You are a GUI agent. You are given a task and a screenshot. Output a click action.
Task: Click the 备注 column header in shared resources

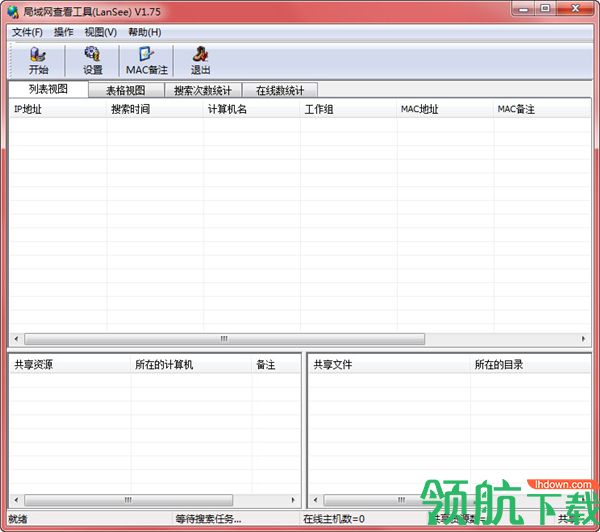tap(276, 364)
